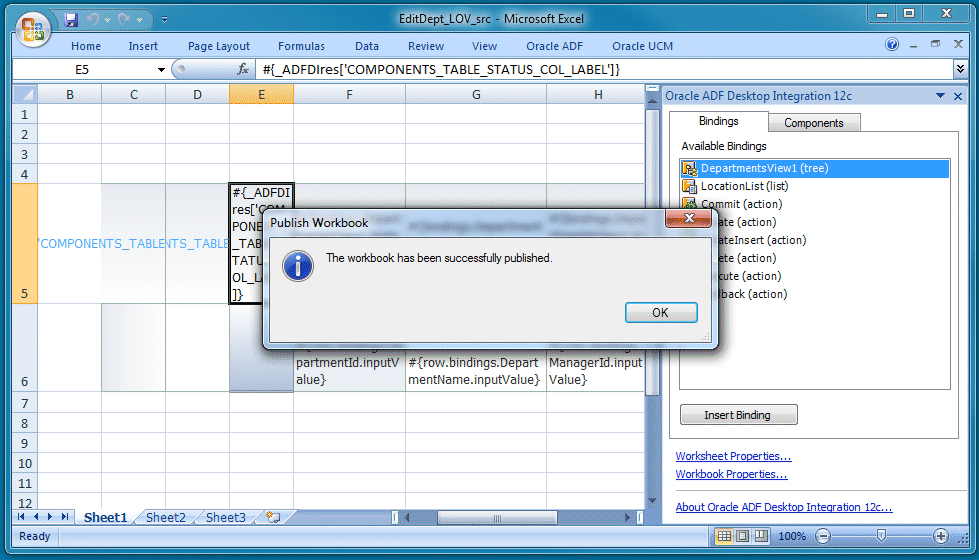Open the Undo history dropdown arrow

[108, 20]
